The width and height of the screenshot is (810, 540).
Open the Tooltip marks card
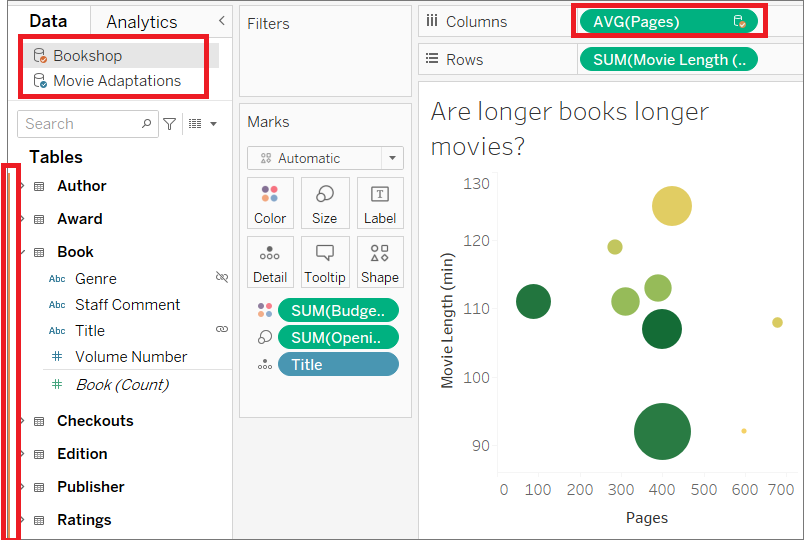point(325,262)
